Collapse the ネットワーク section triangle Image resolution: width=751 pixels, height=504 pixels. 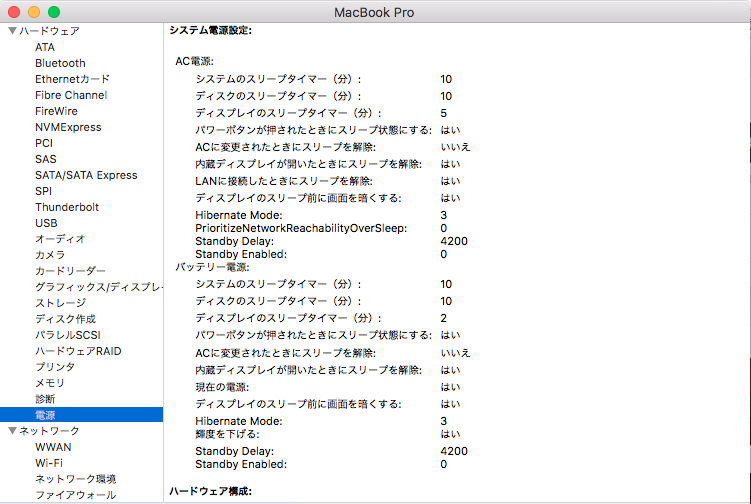click(x=12, y=431)
